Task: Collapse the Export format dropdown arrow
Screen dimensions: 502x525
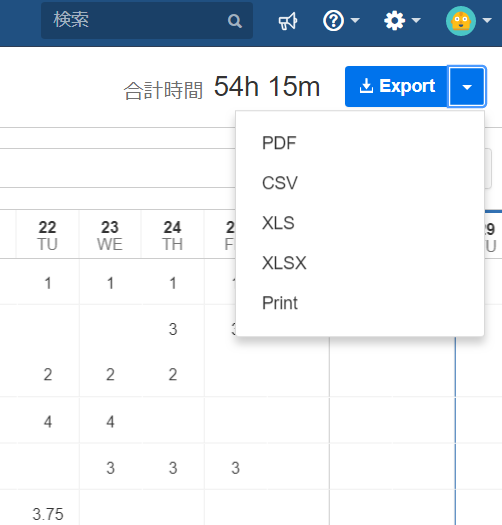Action: point(467,87)
